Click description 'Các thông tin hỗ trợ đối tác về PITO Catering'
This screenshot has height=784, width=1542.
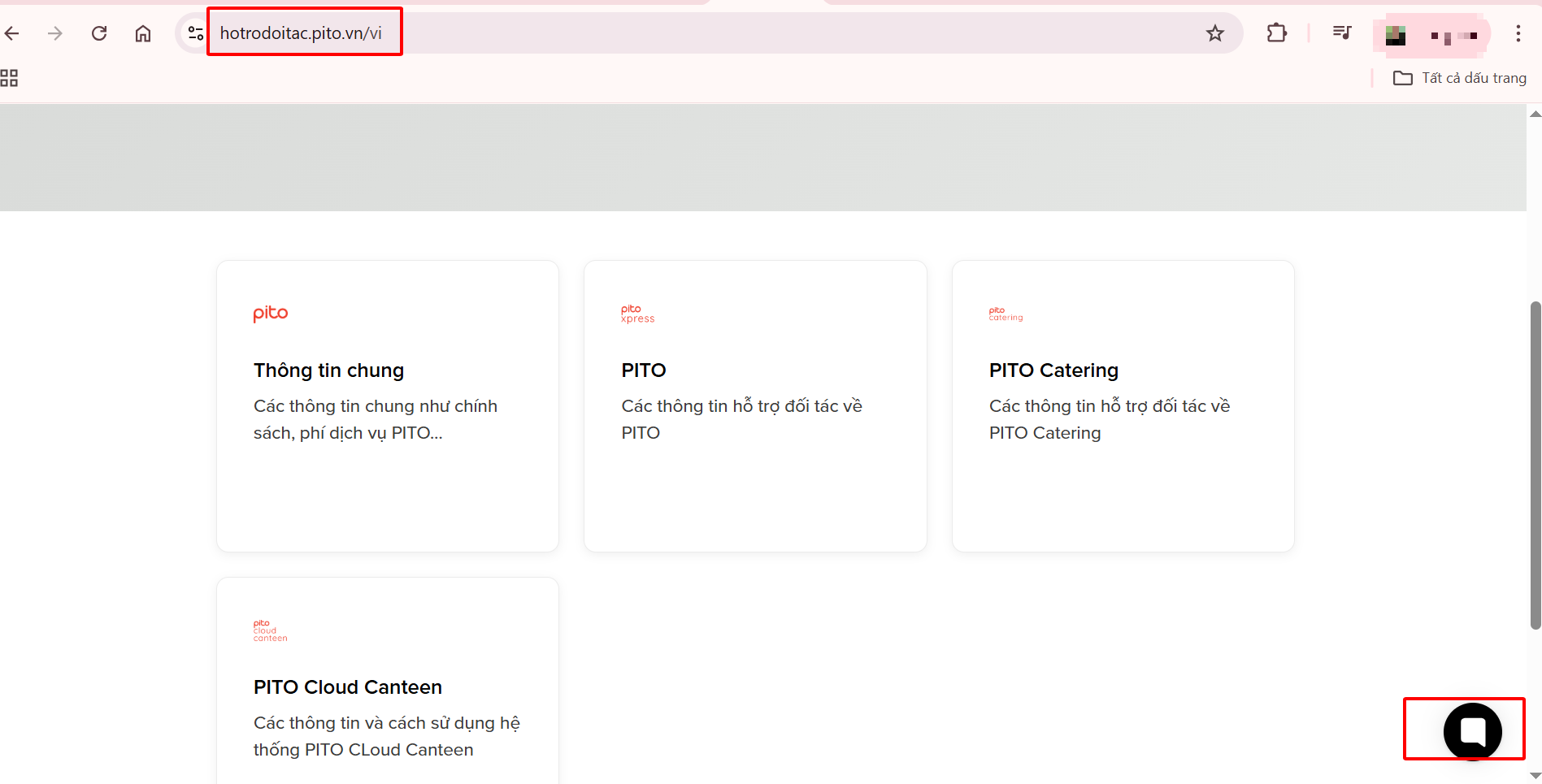[1110, 419]
